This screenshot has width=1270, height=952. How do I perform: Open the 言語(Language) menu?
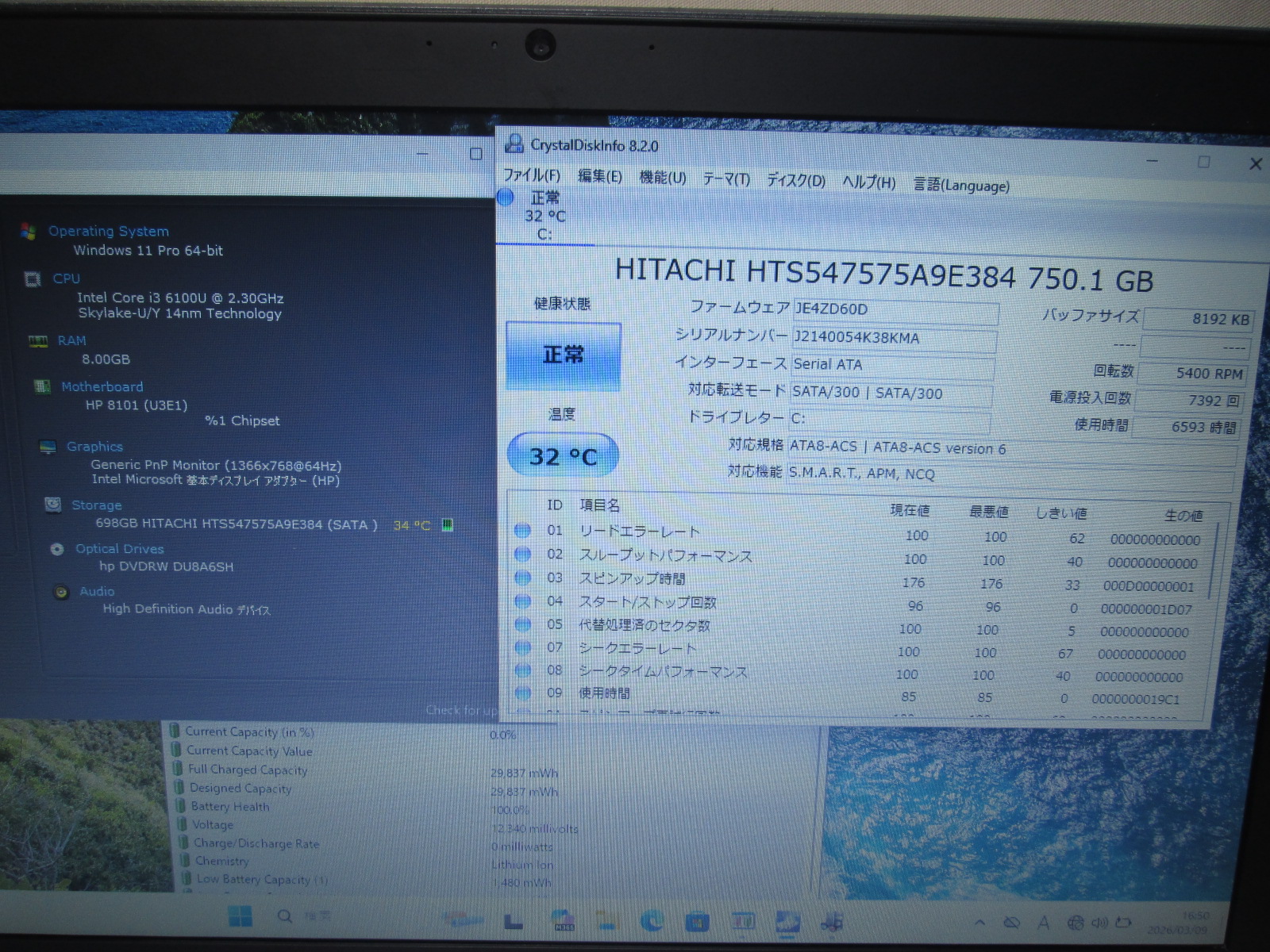(x=961, y=185)
